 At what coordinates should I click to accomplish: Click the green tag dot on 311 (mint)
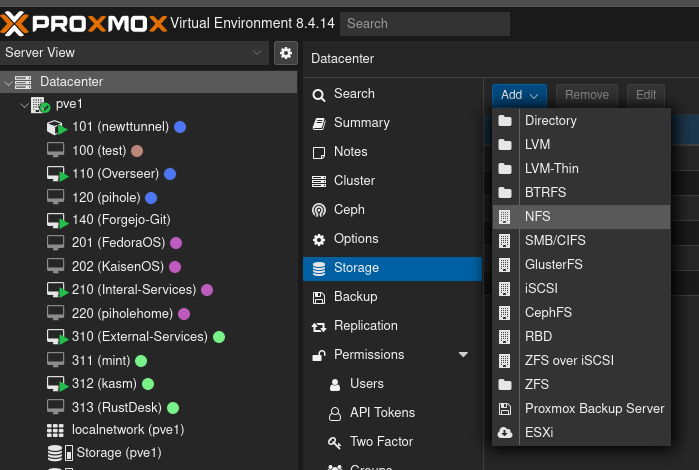click(141, 361)
